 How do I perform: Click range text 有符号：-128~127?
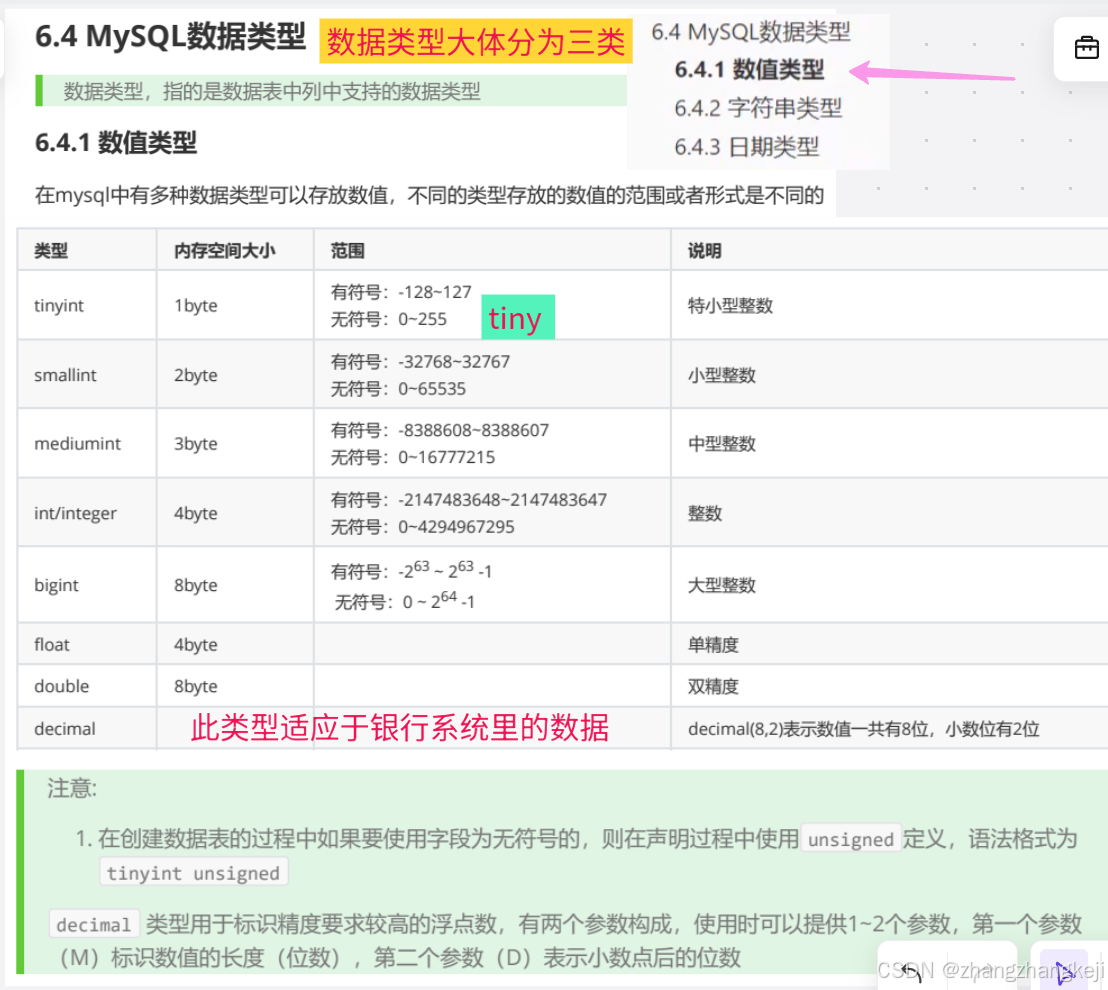click(401, 292)
